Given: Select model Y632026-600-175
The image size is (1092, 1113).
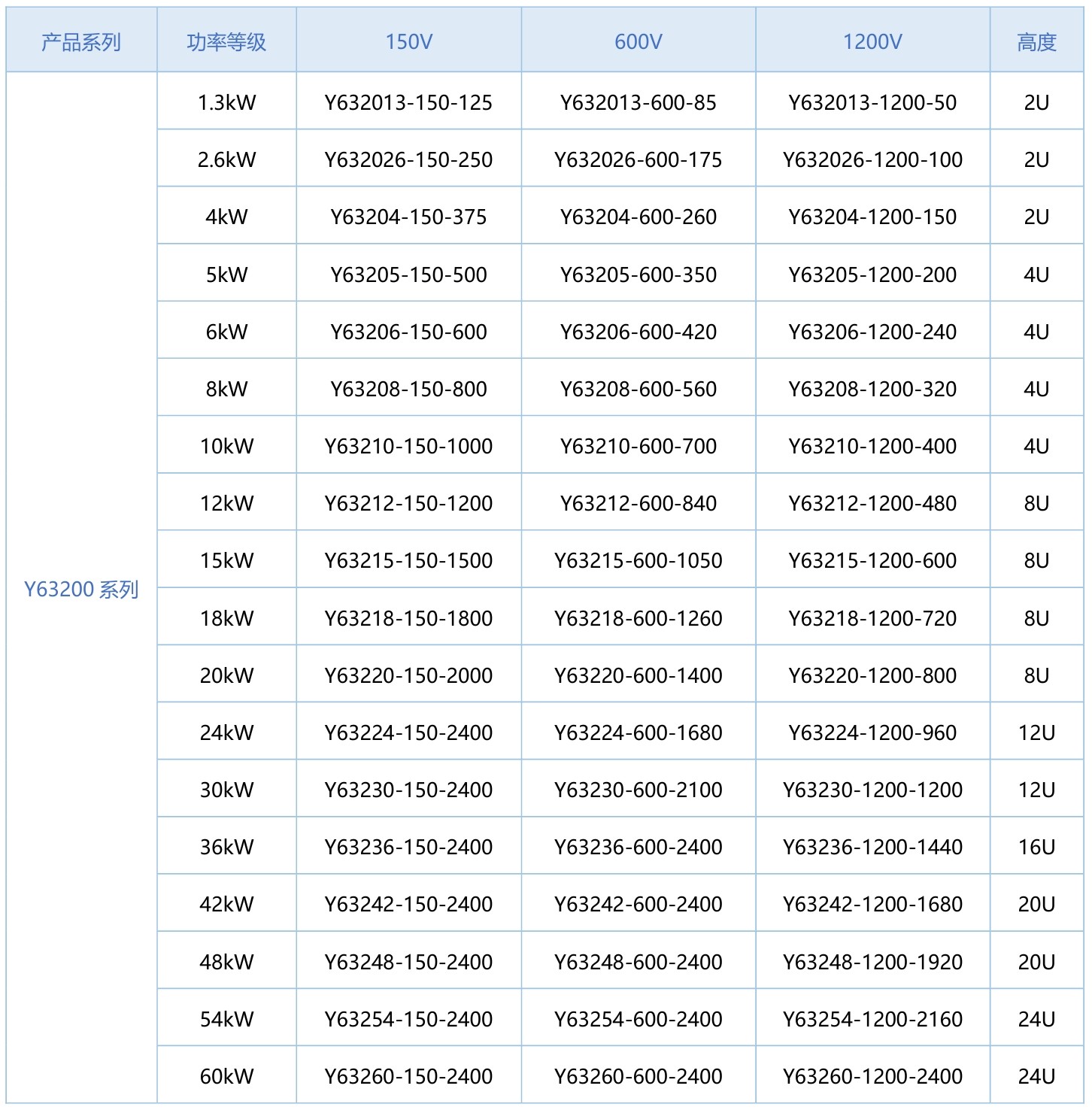Looking at the screenshot, I should [638, 159].
